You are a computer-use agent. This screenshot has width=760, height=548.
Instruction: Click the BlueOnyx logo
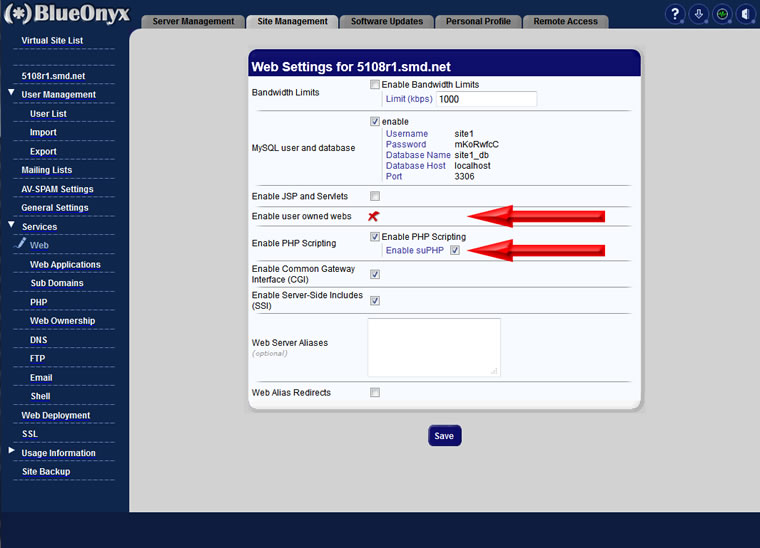[67, 14]
